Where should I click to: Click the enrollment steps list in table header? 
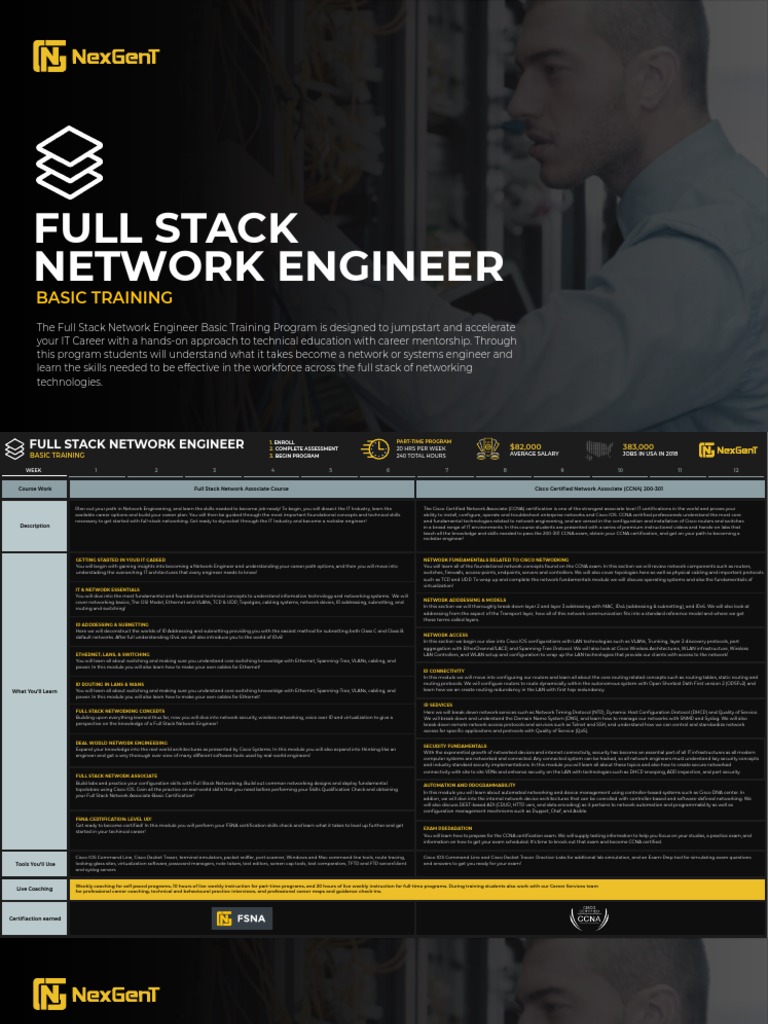[304, 449]
